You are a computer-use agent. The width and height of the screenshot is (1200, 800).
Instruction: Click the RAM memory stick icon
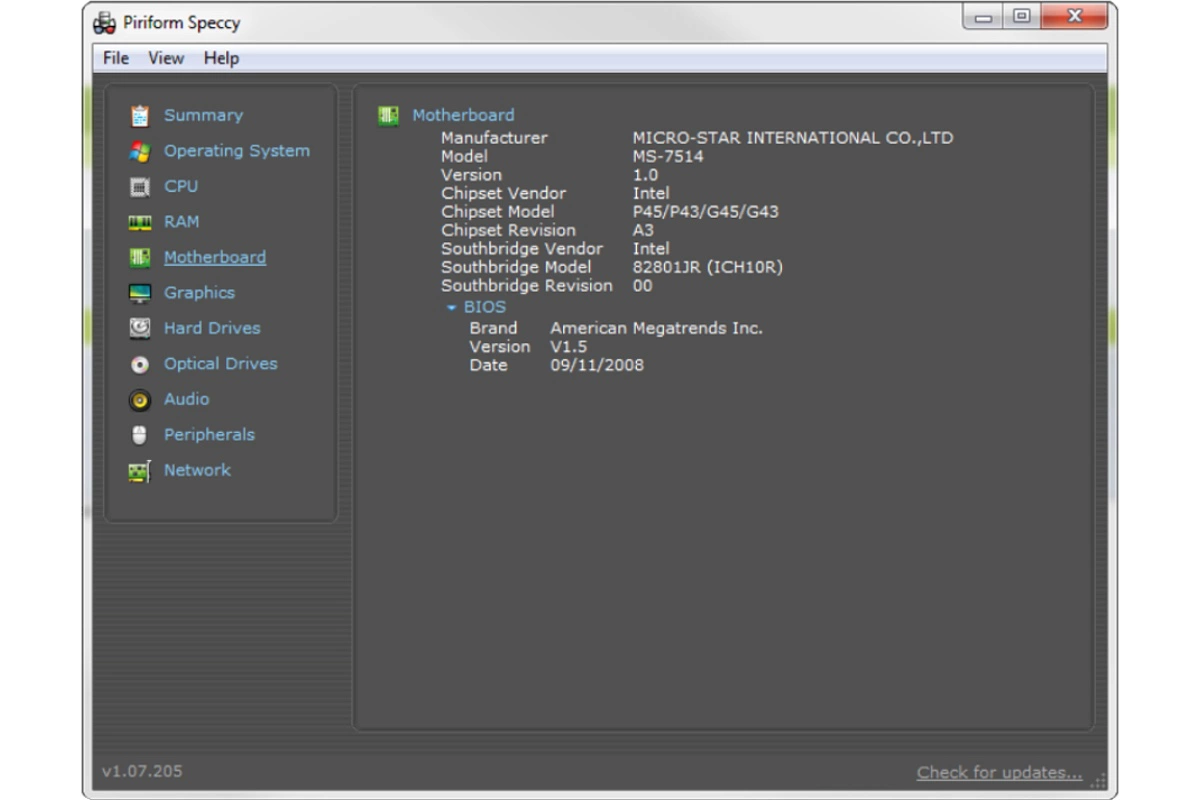(140, 222)
